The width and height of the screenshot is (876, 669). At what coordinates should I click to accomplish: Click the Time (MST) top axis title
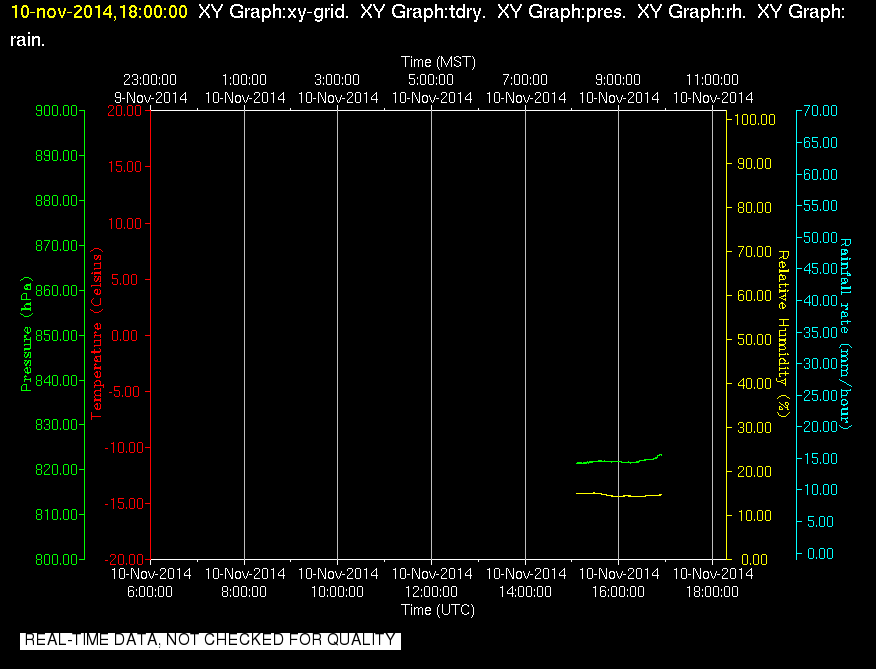pyautogui.click(x=438, y=61)
